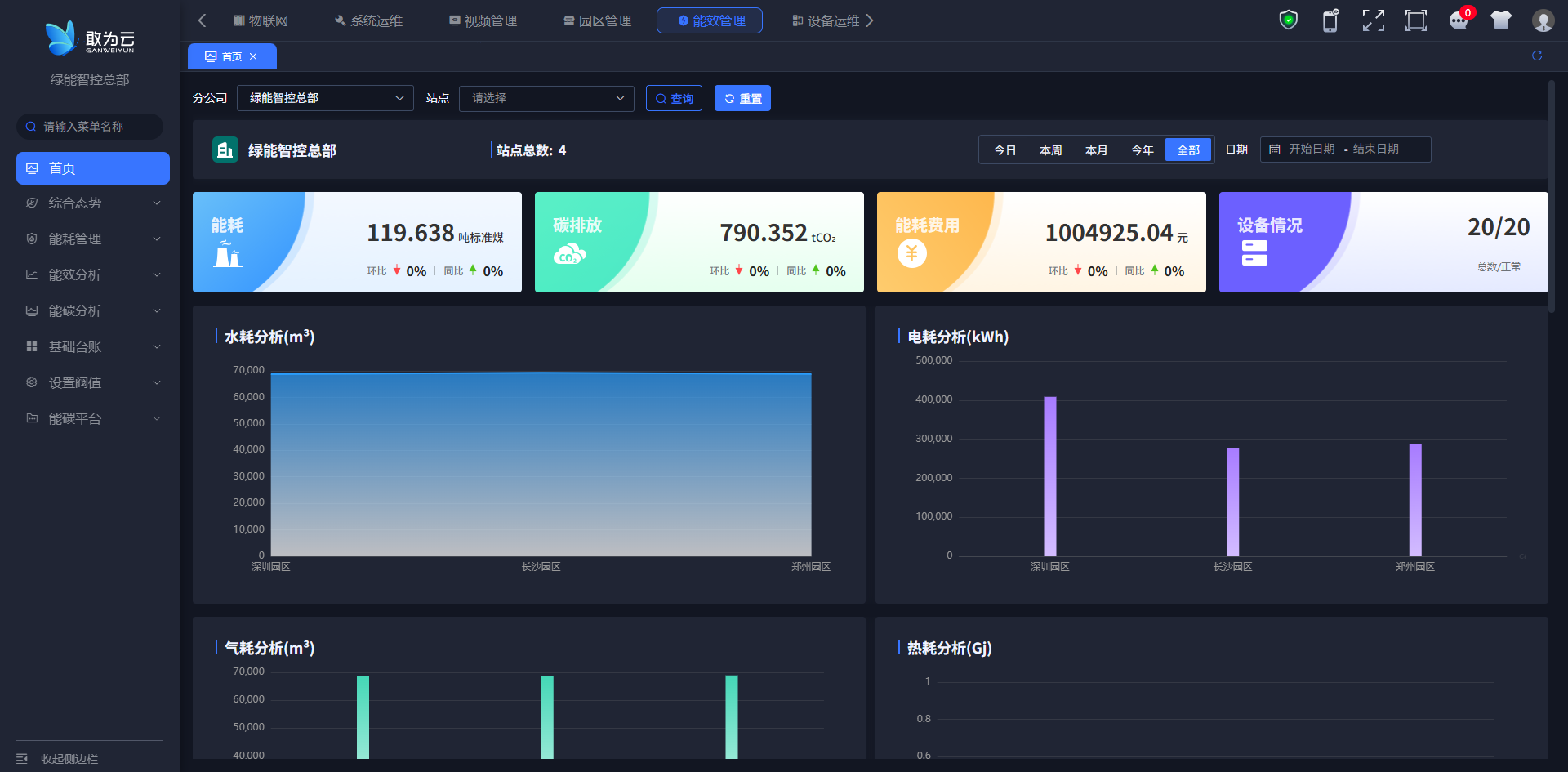The image size is (1568, 772).
Task: Enter fullscreen using the expand arrows icon
Action: click(x=1373, y=20)
